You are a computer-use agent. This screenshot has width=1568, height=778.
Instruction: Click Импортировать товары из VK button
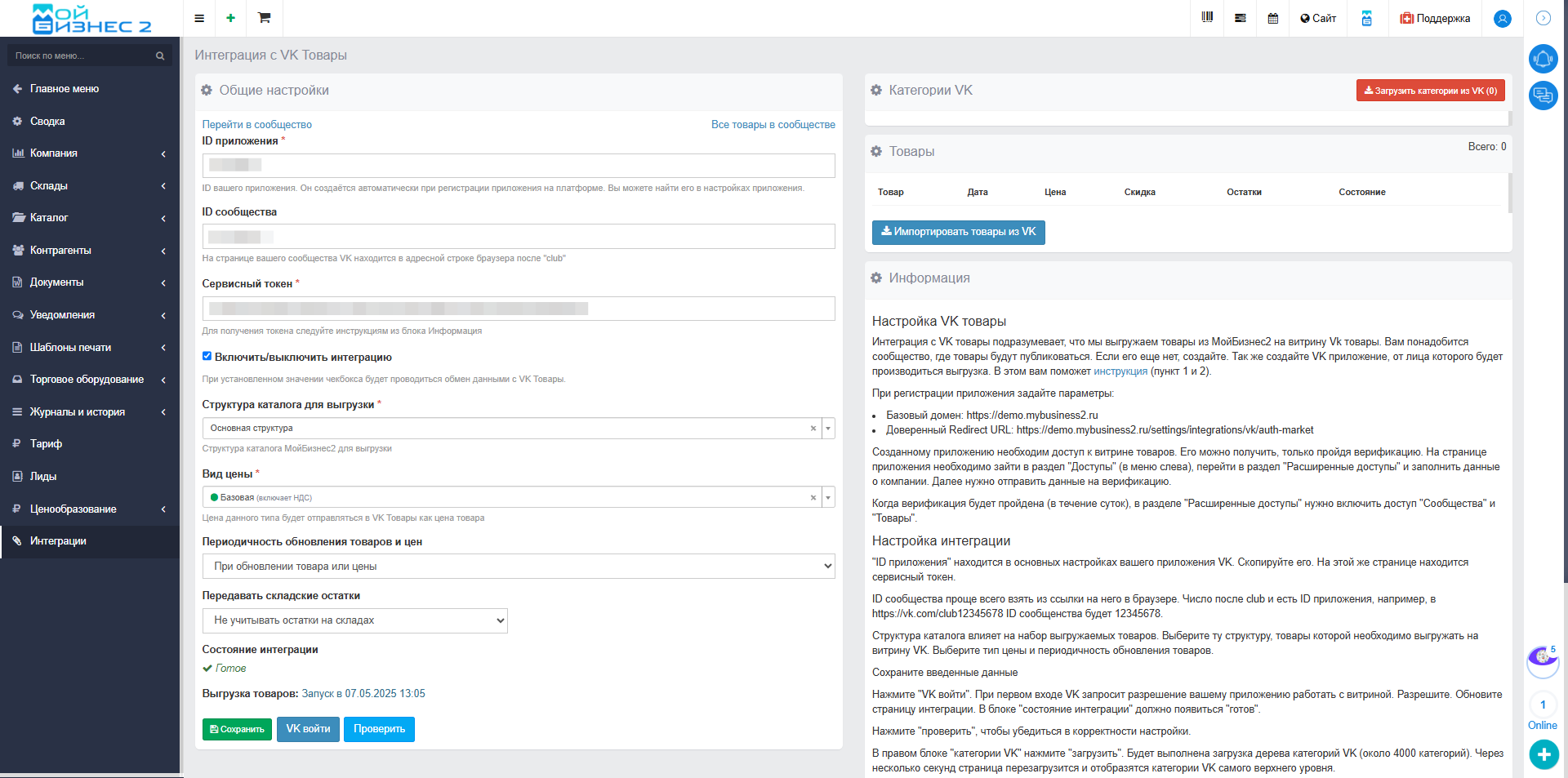coord(958,232)
